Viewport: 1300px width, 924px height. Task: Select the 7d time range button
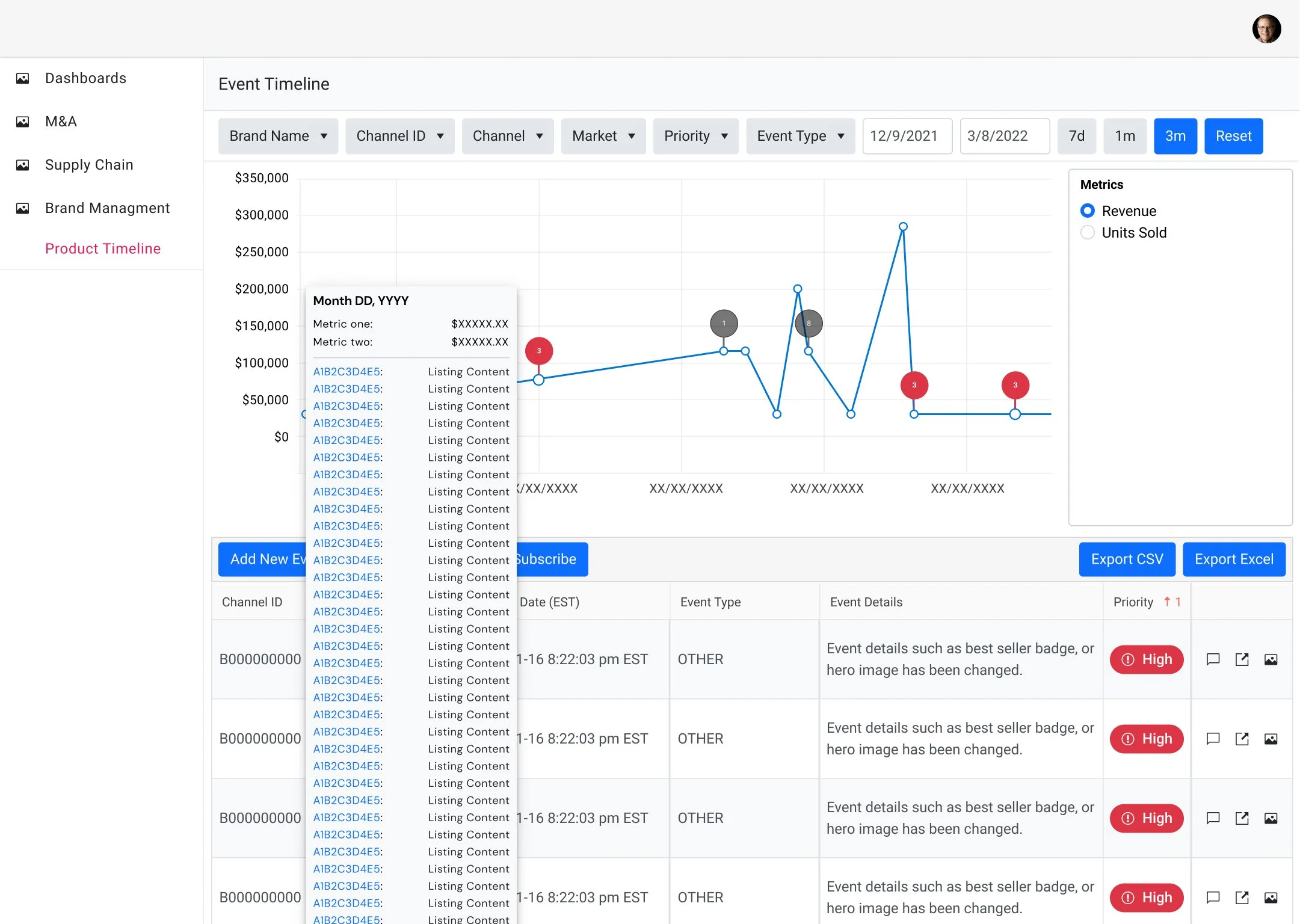point(1076,136)
